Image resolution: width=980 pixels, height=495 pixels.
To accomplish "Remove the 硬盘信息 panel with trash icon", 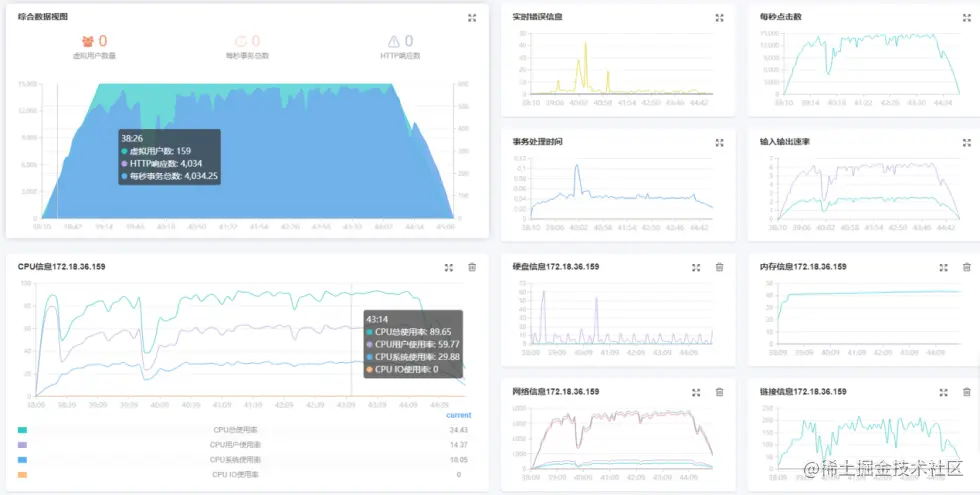I will 719,268.
